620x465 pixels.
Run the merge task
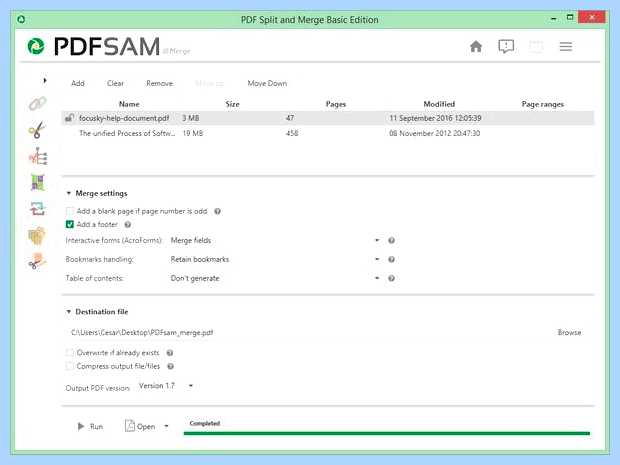click(90, 426)
